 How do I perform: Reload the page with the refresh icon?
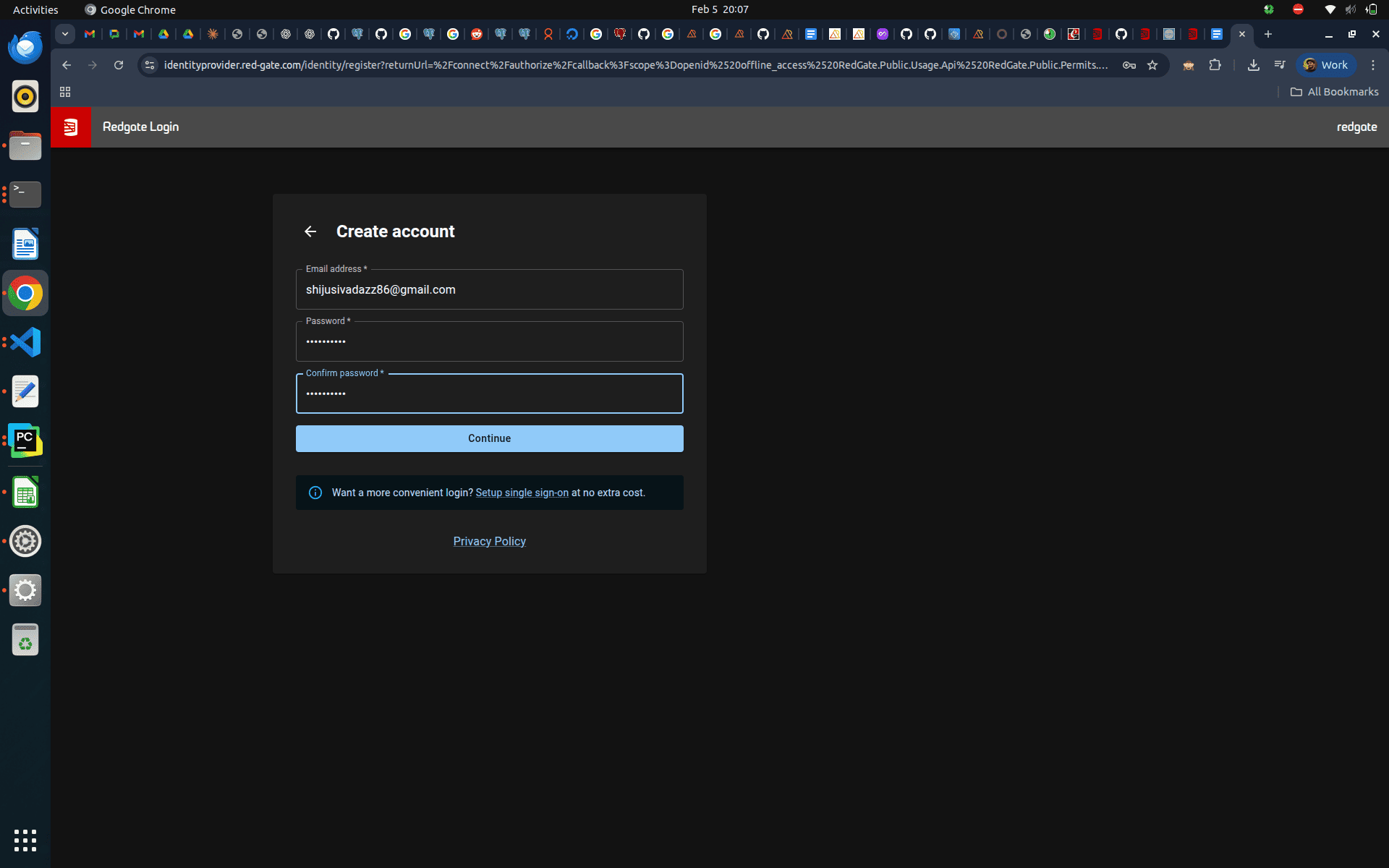point(118,65)
